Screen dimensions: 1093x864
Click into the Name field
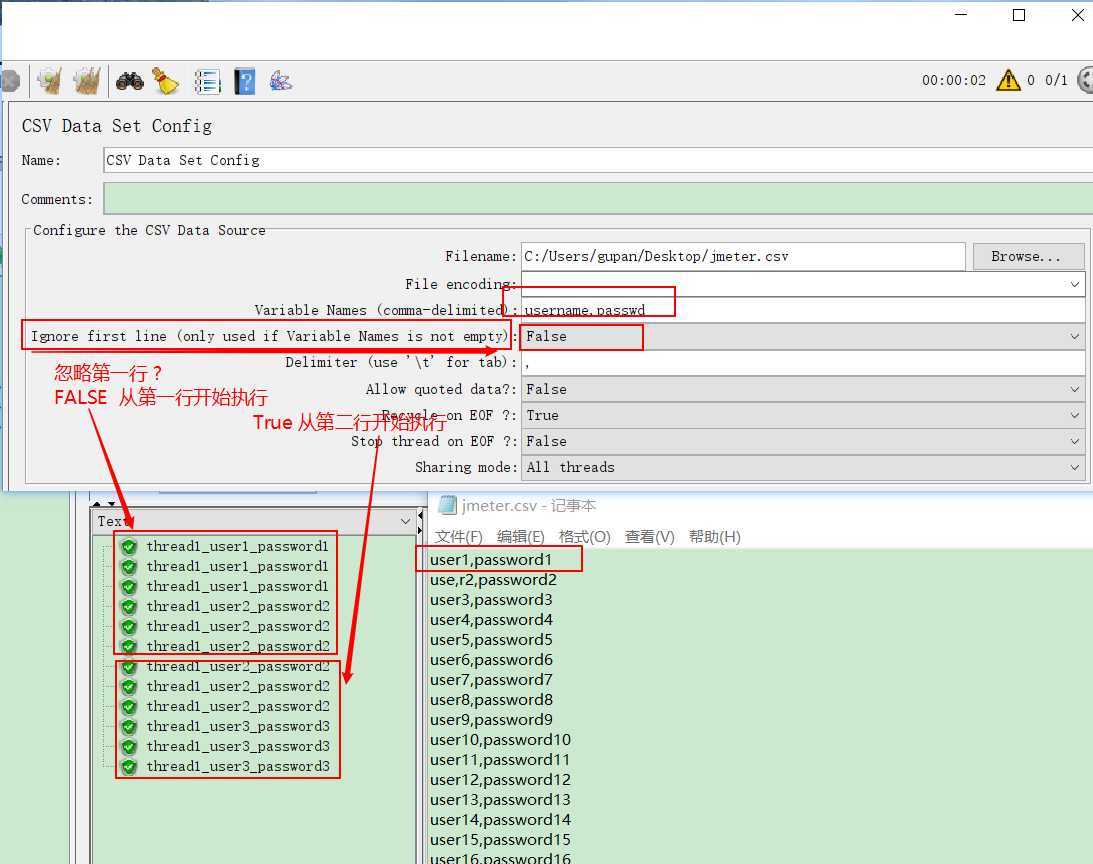point(598,160)
